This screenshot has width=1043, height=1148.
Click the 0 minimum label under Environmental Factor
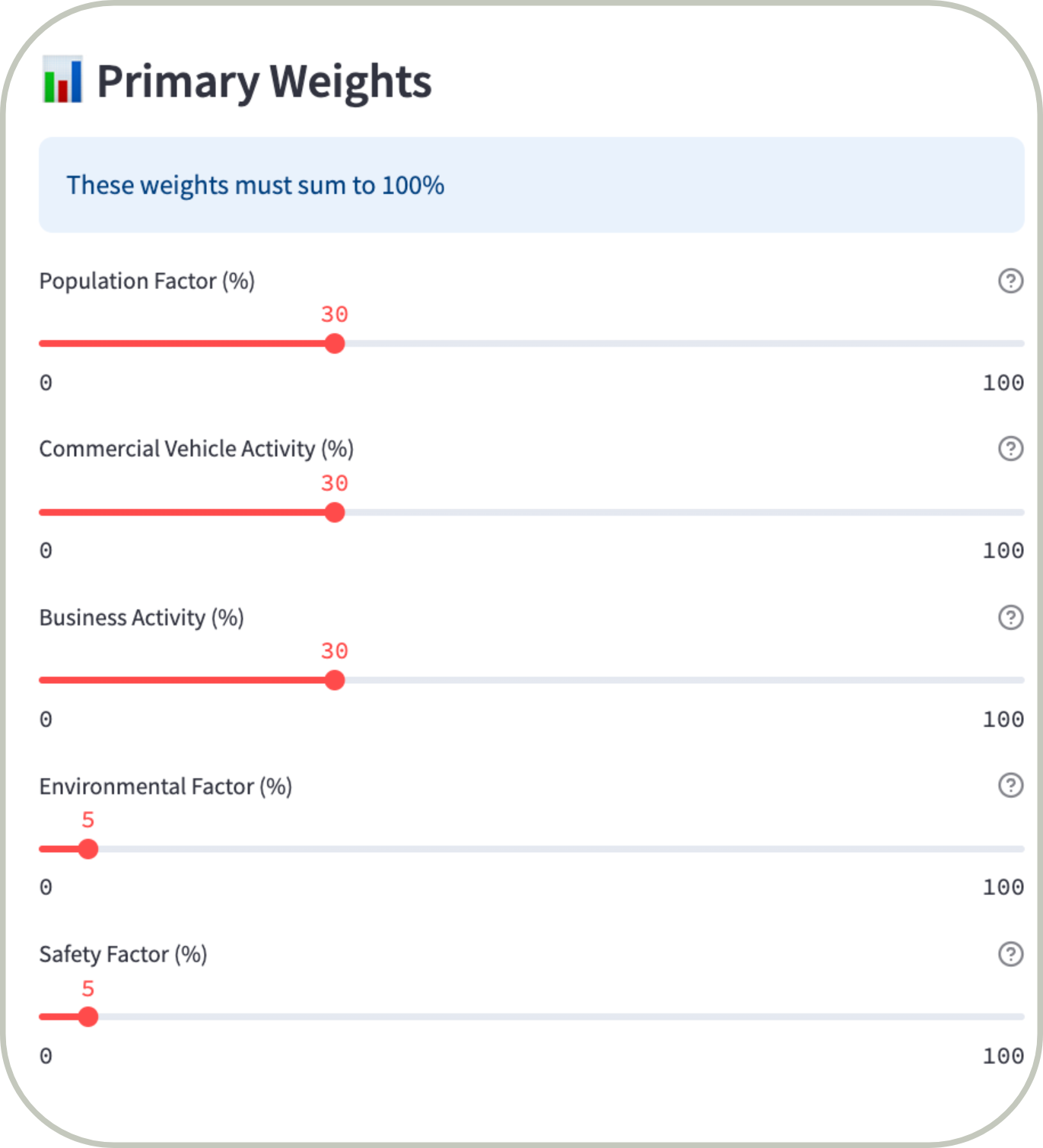pyautogui.click(x=46, y=887)
